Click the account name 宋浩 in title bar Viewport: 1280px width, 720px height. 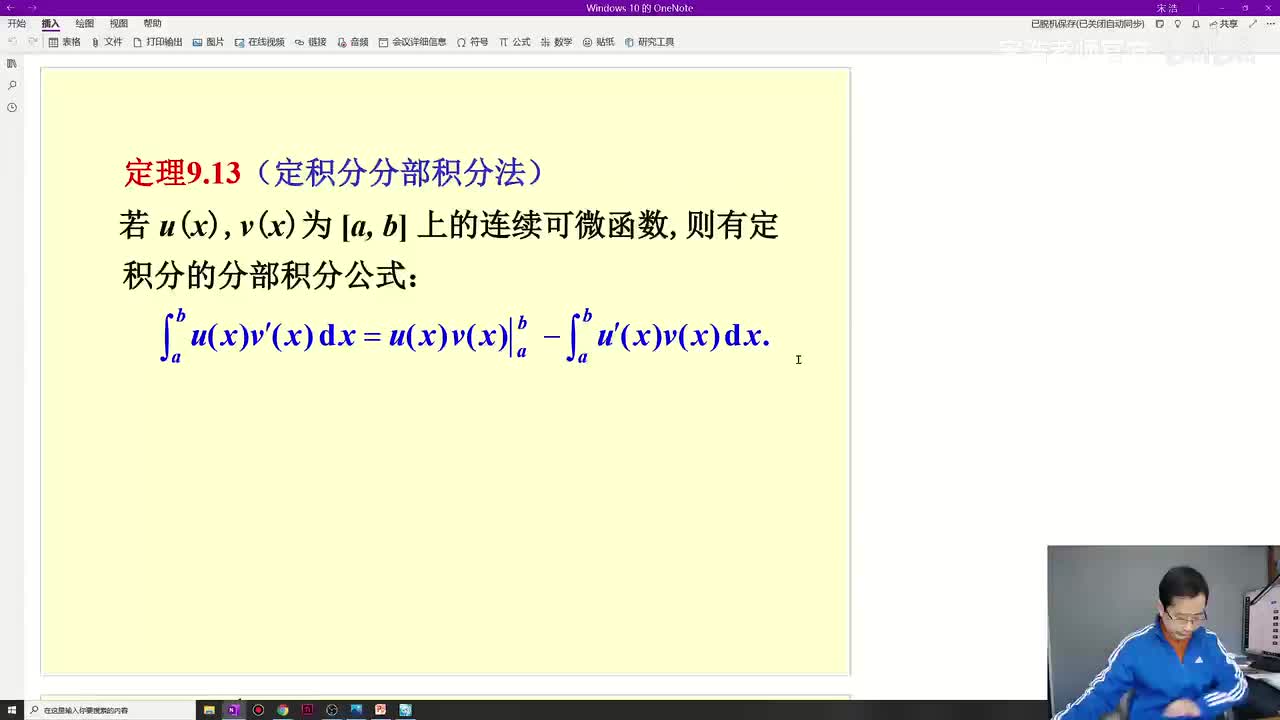point(1167,8)
